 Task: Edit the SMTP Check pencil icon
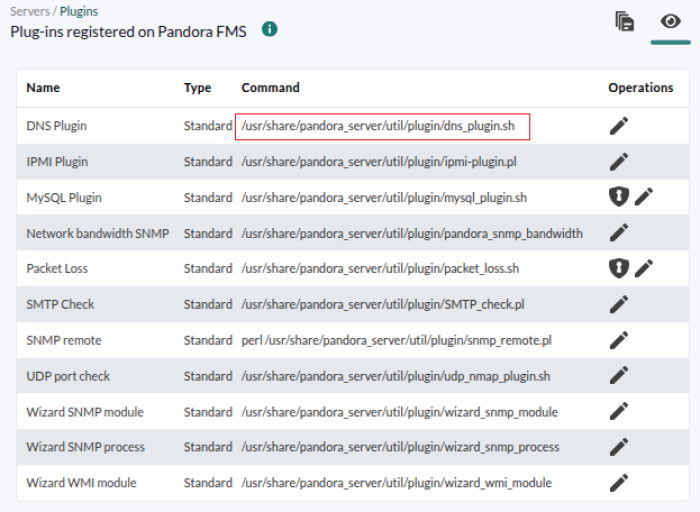[x=619, y=304]
